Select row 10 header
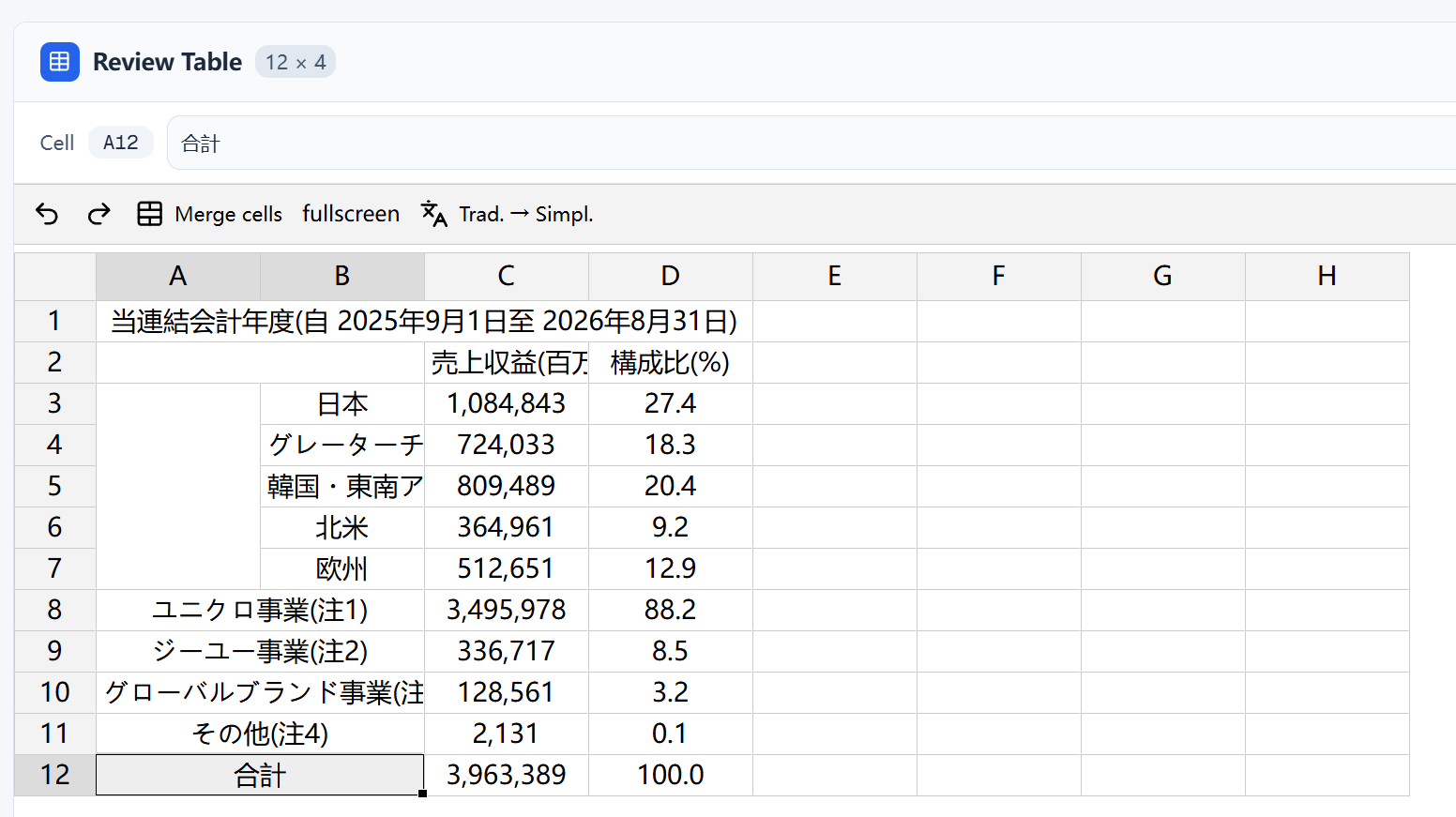This screenshot has width=1456, height=817. [x=55, y=692]
